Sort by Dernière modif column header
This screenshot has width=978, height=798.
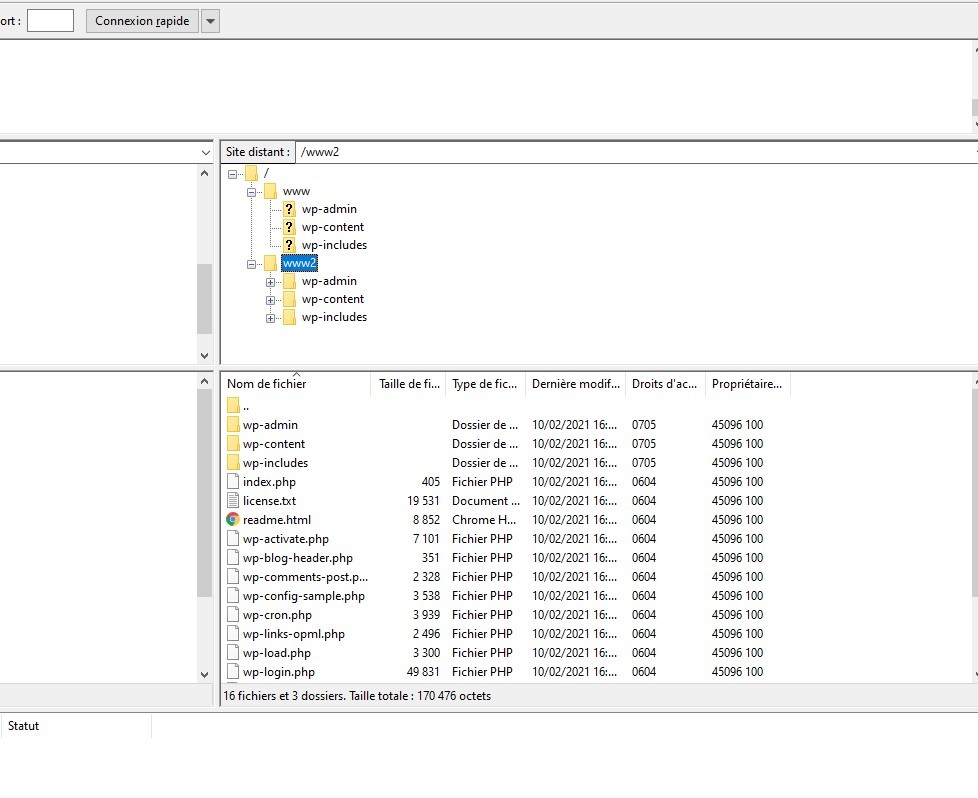(x=575, y=384)
